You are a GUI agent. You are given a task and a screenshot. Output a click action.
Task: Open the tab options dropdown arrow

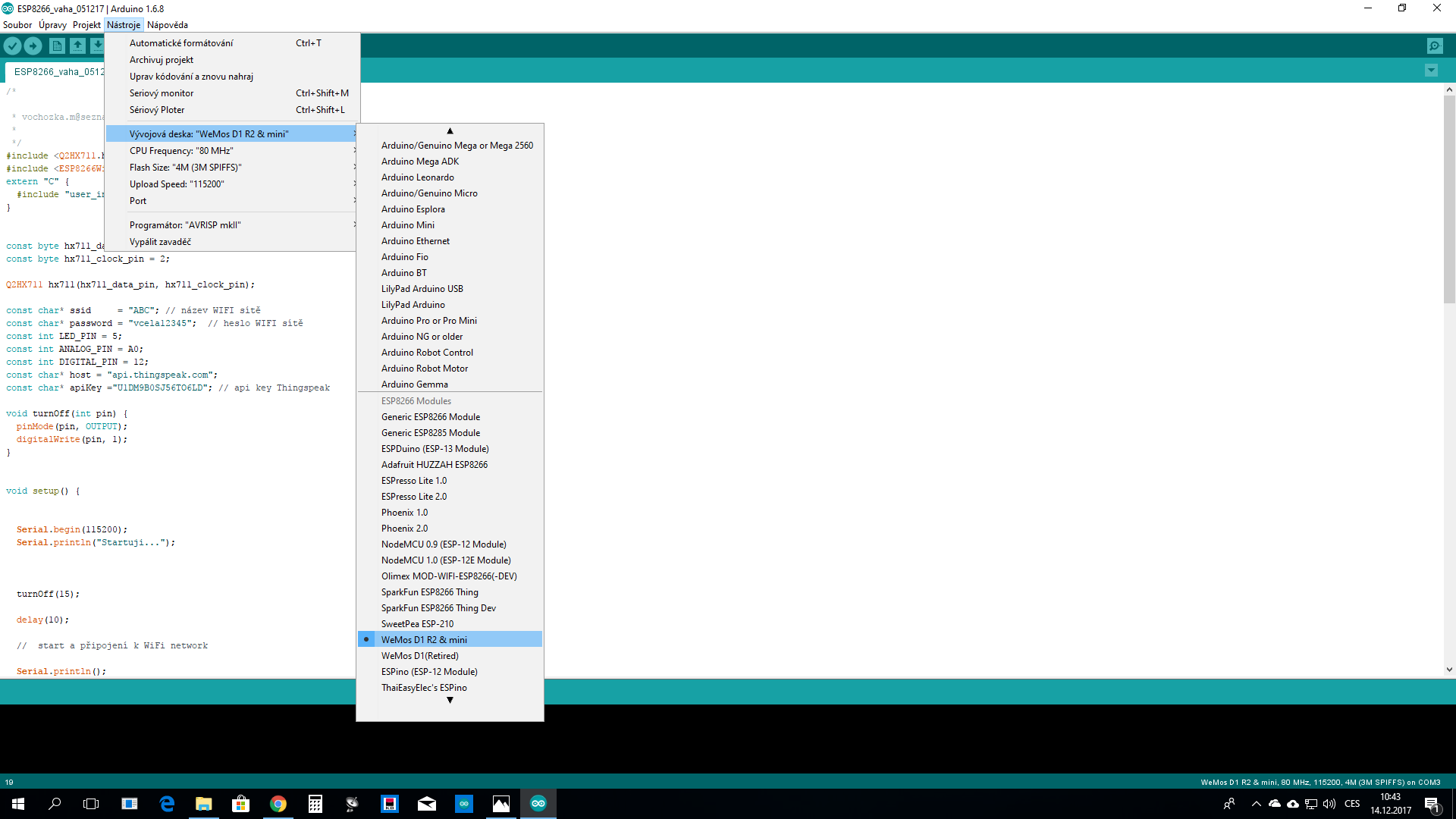click(1431, 71)
